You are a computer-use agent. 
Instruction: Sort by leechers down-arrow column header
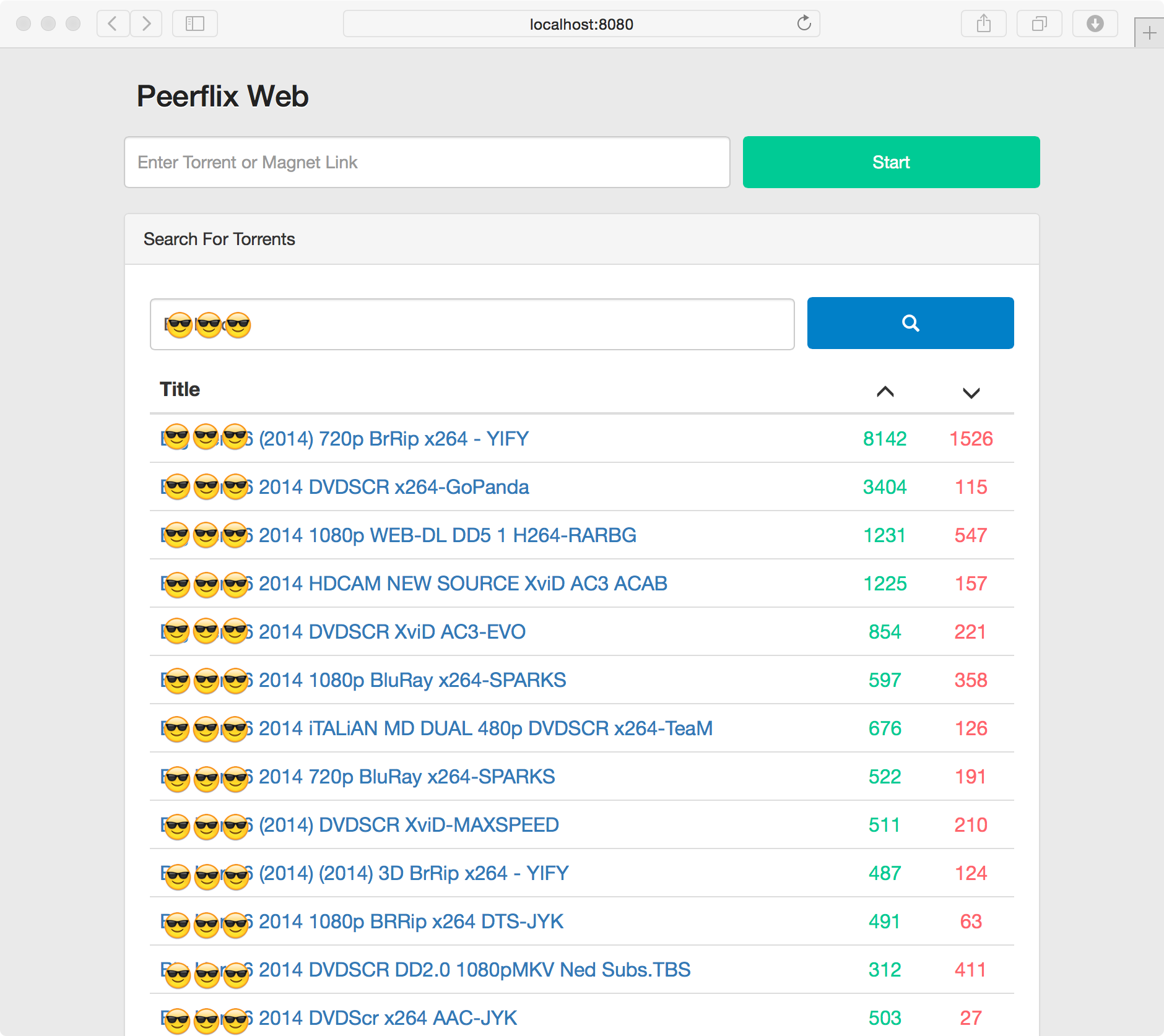[x=971, y=393]
